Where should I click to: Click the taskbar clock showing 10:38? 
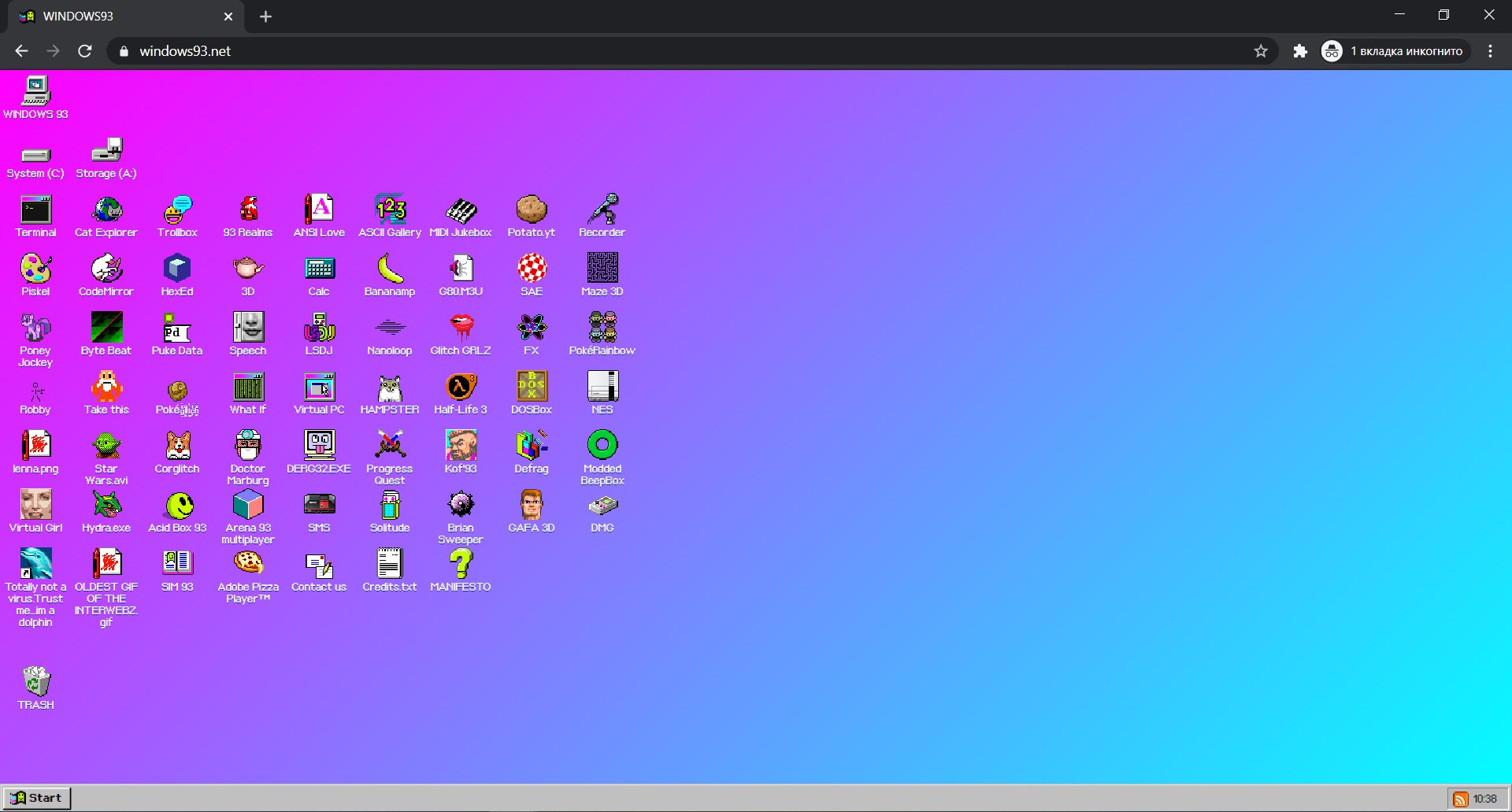click(1485, 799)
